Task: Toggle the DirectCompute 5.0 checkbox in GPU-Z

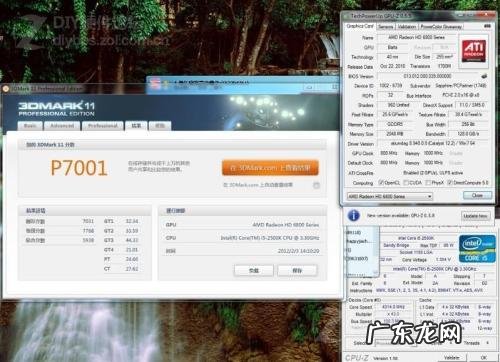Action: [450, 183]
